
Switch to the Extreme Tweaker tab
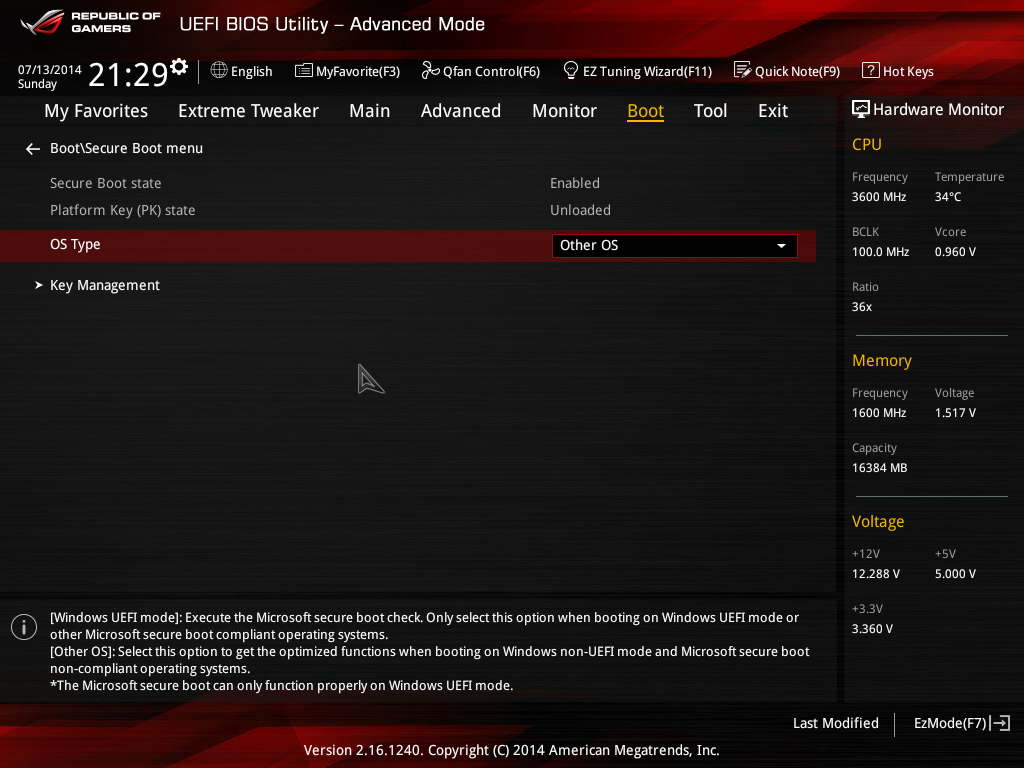[248, 111]
